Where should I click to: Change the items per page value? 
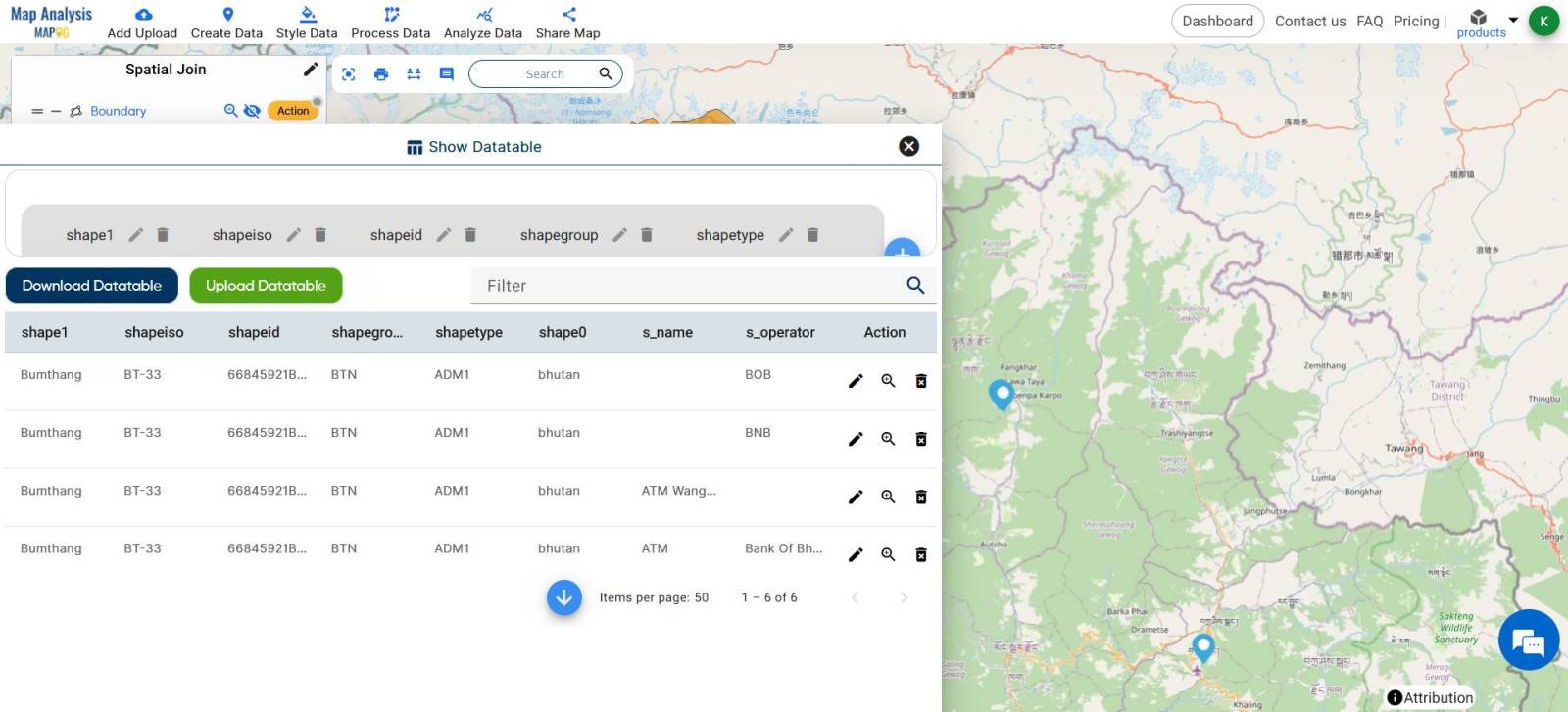(701, 597)
